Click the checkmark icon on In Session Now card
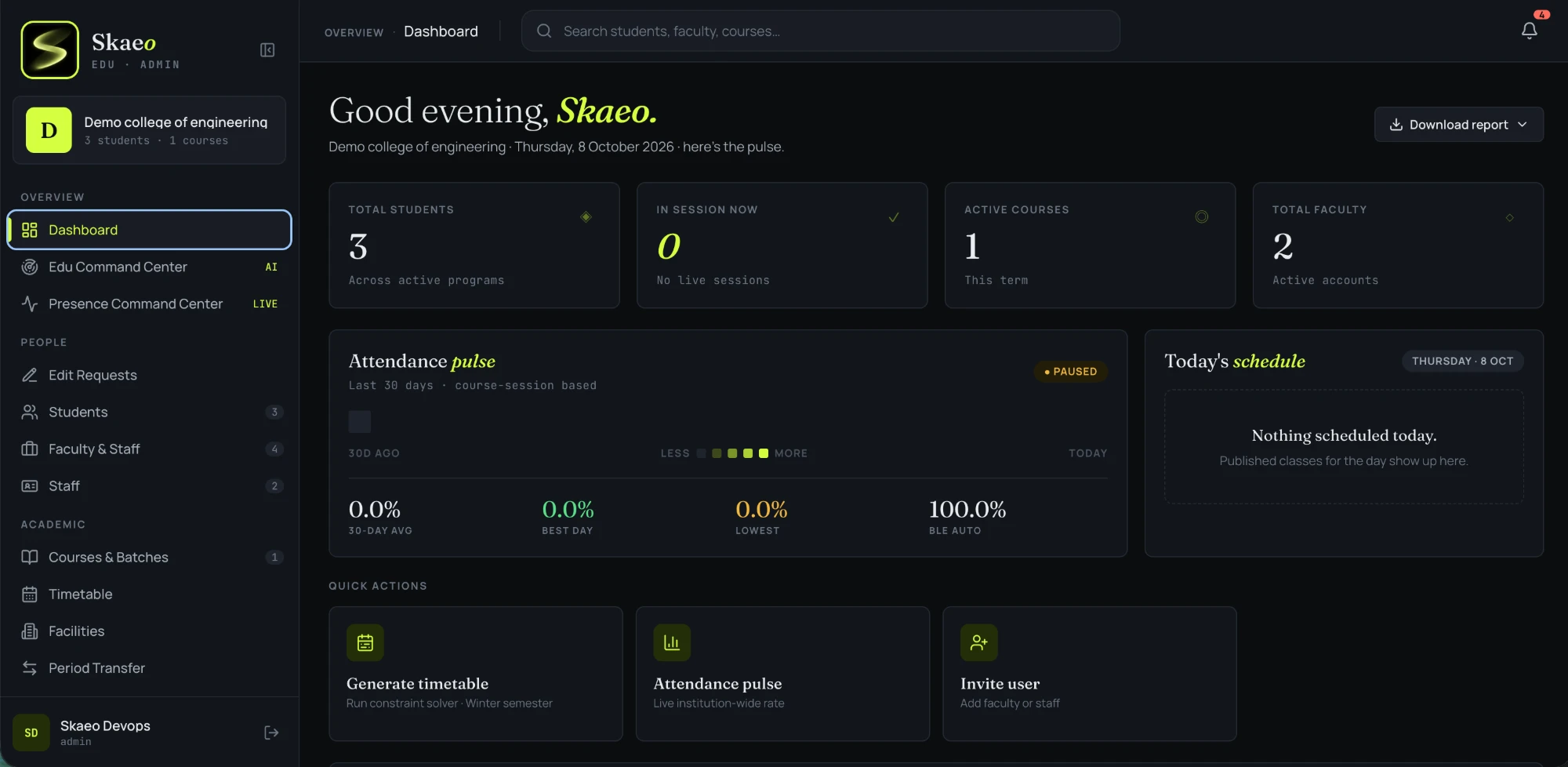The width and height of the screenshot is (1568, 767). [x=894, y=216]
